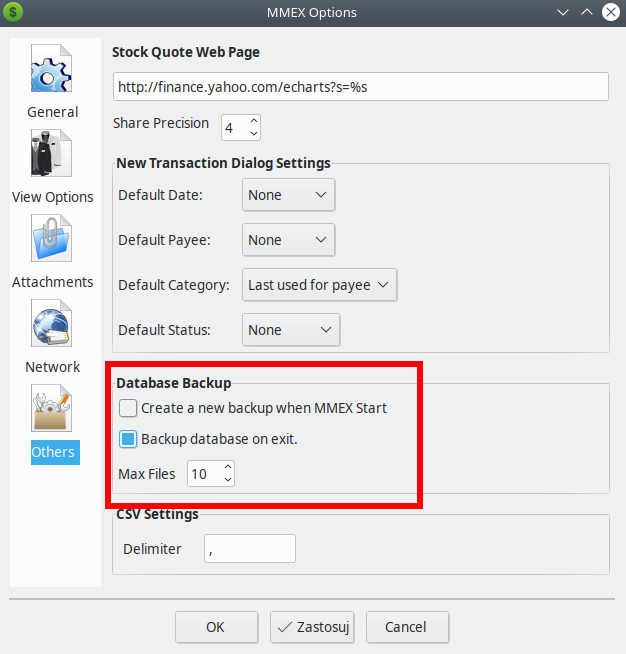Decrease Share Precision value
Screen dimensions: 626x654
point(254,133)
